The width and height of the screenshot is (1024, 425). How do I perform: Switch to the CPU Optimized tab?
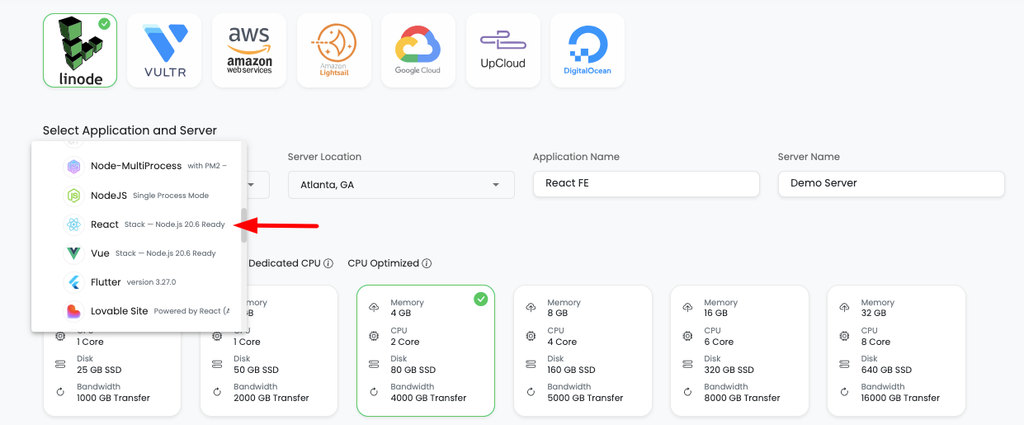click(x=383, y=264)
